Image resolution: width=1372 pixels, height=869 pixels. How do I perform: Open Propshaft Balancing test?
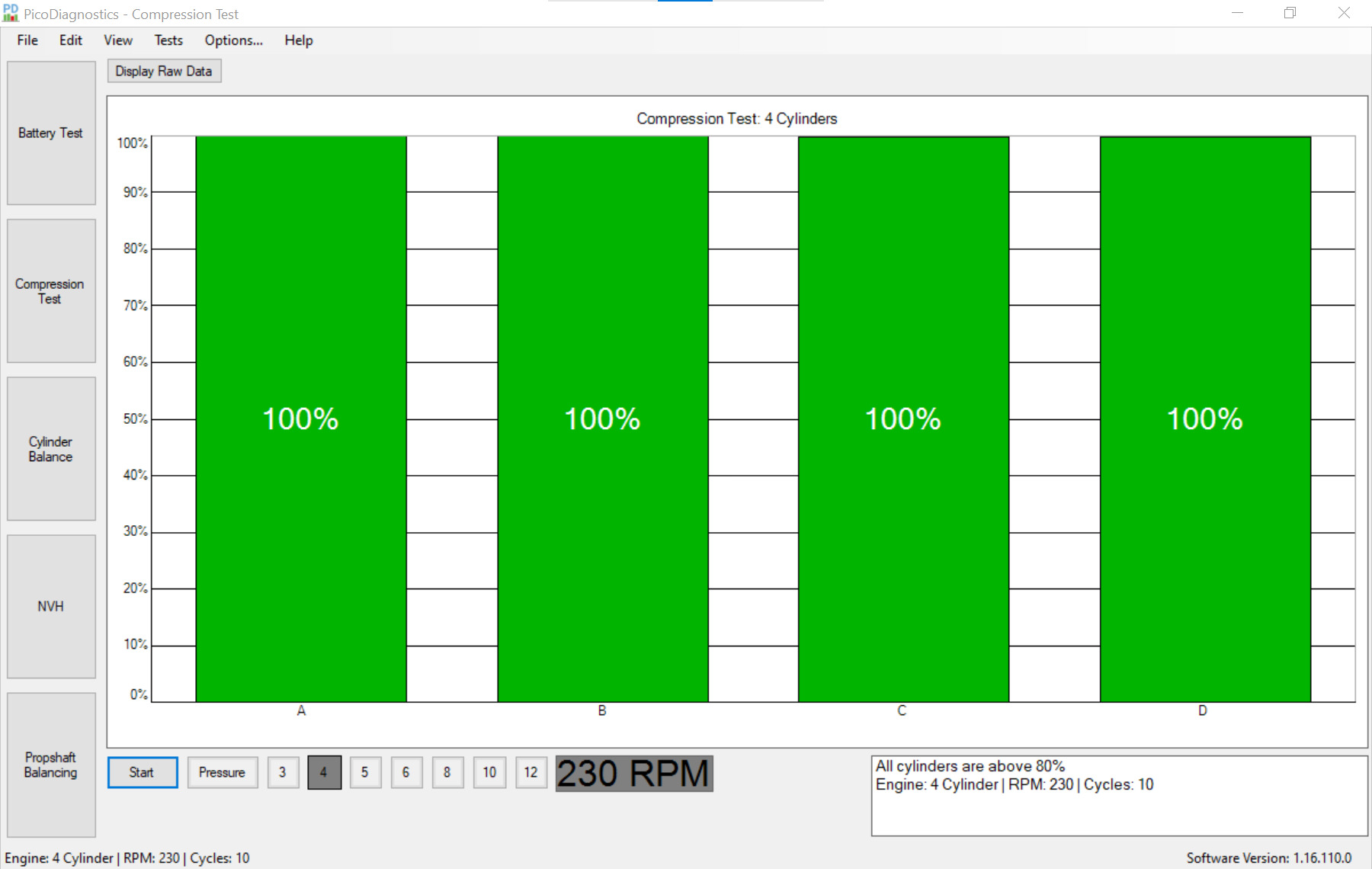51,765
